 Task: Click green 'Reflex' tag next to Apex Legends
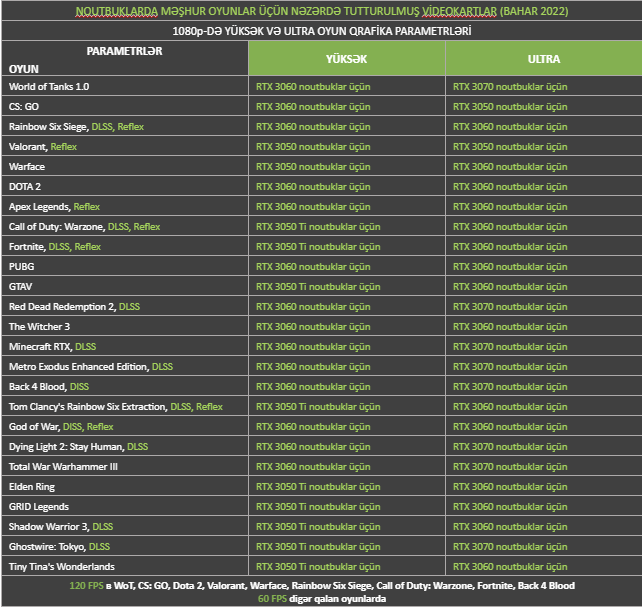click(x=87, y=207)
